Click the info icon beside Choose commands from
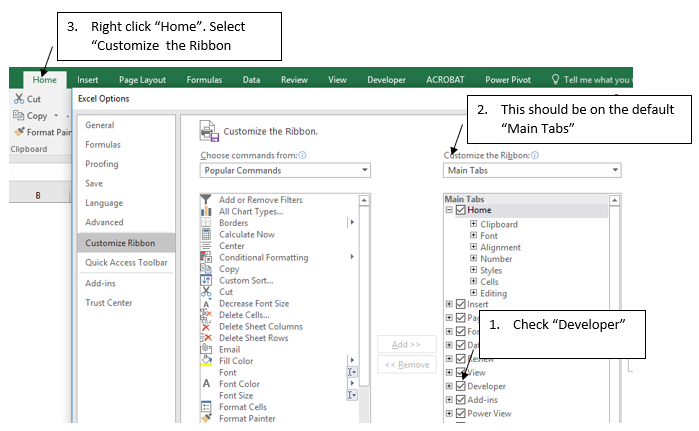 tap(302, 155)
